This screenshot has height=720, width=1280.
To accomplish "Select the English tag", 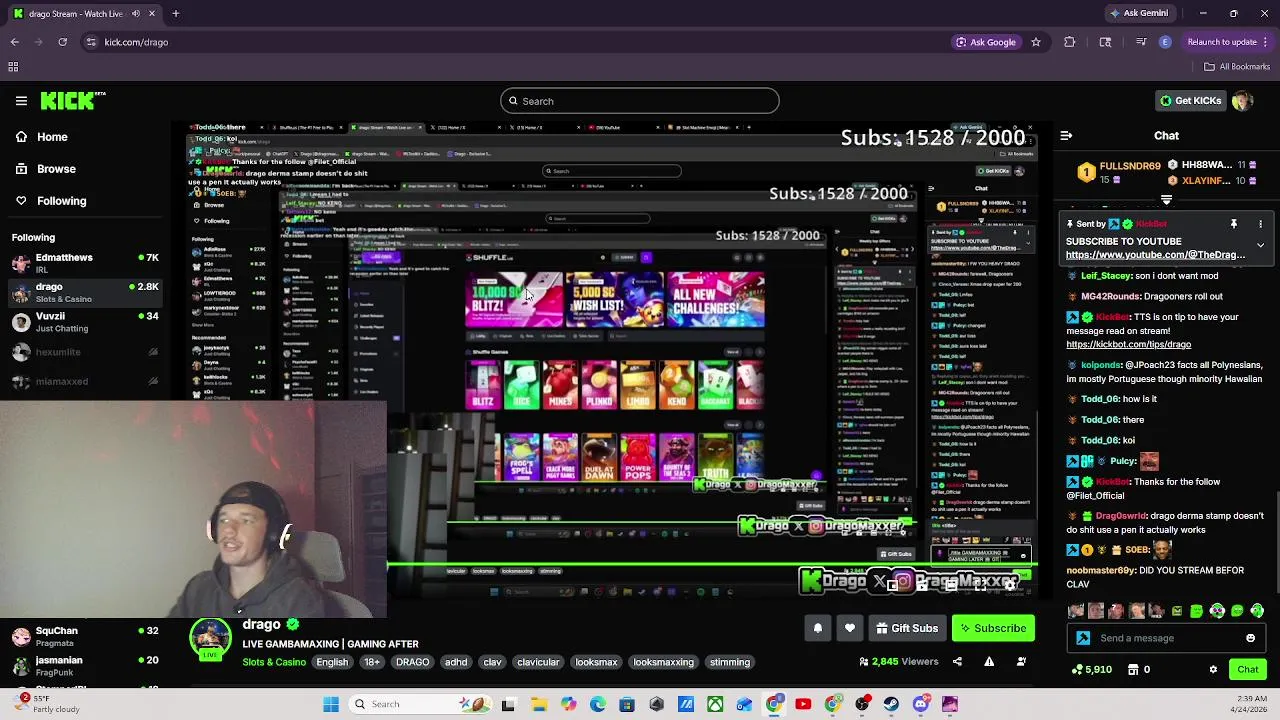I will 332,662.
